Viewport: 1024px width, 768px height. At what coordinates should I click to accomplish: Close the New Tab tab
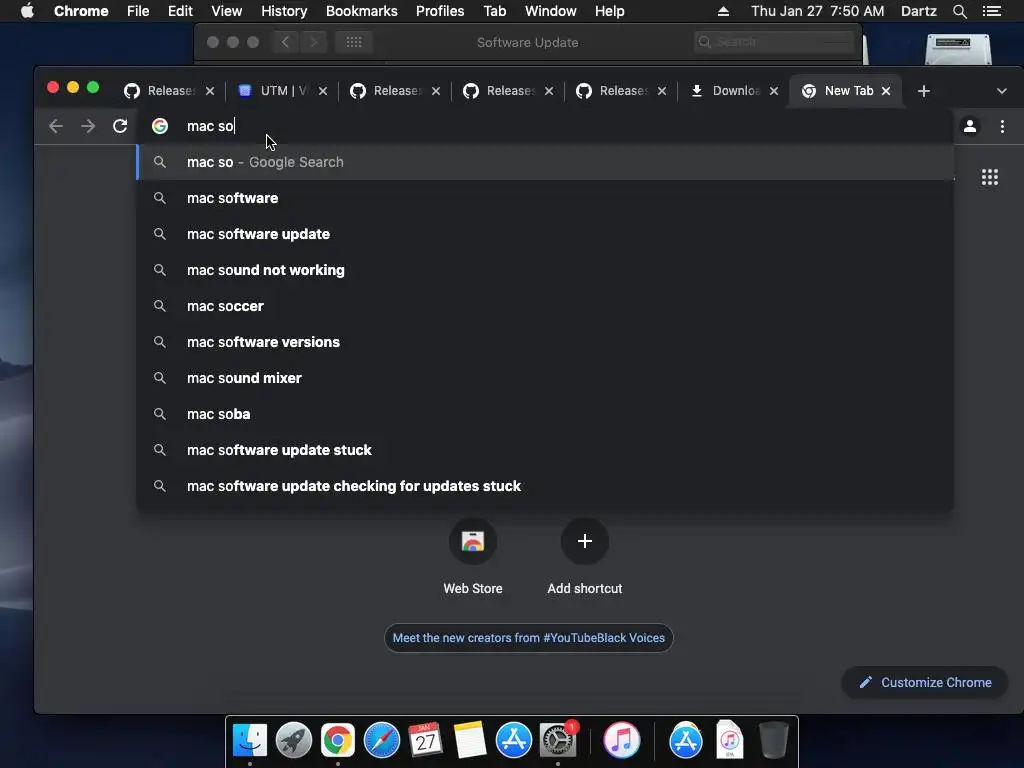pos(886,91)
